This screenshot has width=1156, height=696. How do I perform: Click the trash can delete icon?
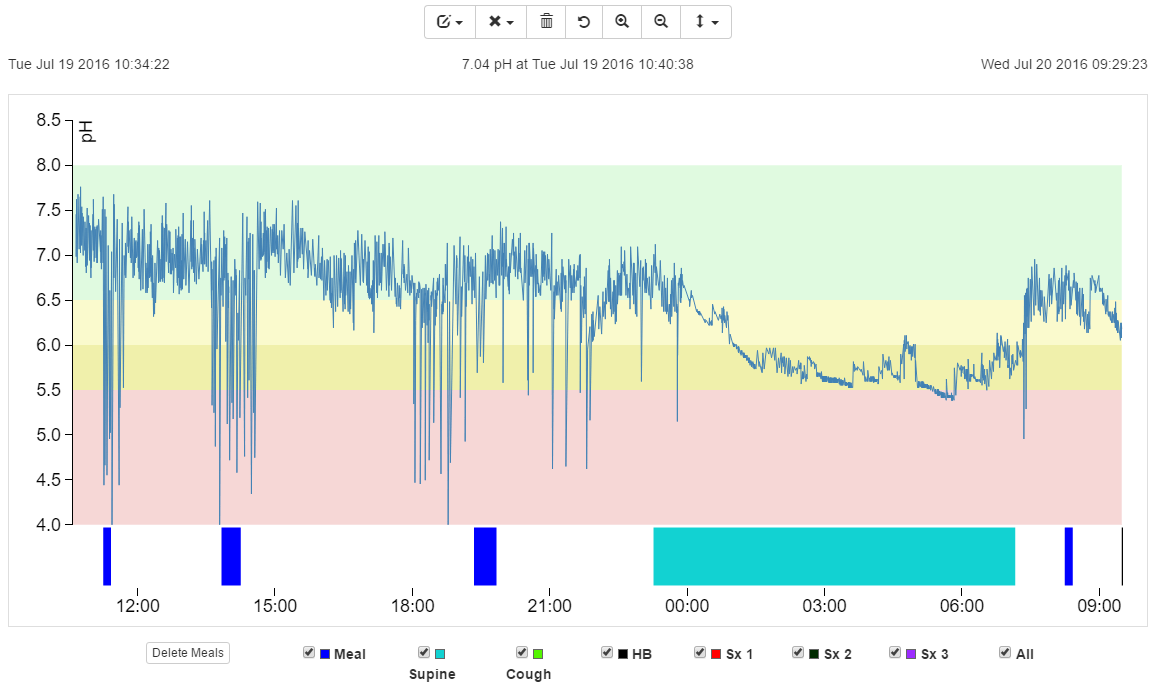[546, 22]
